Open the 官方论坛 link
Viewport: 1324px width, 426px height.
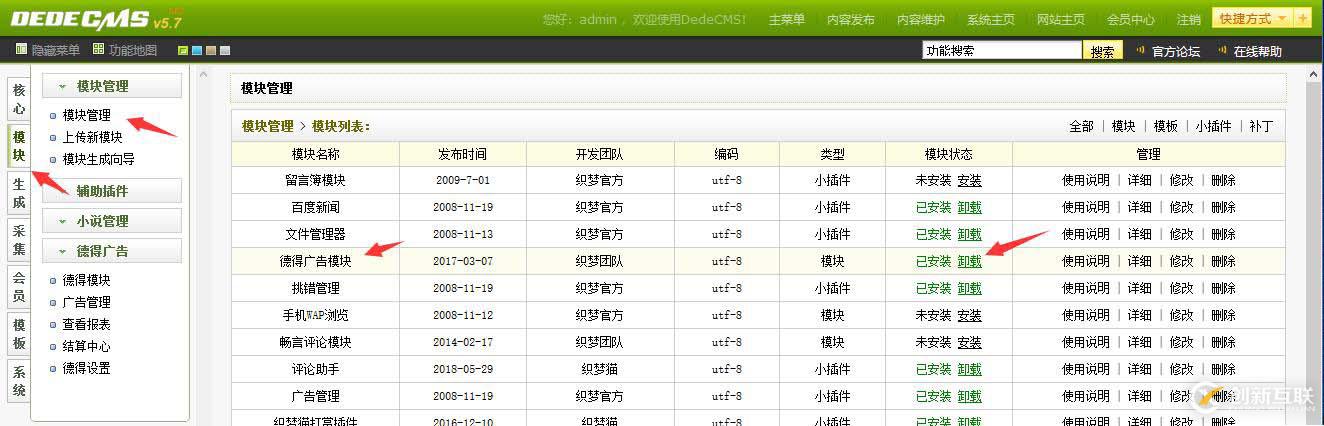[x=1176, y=51]
